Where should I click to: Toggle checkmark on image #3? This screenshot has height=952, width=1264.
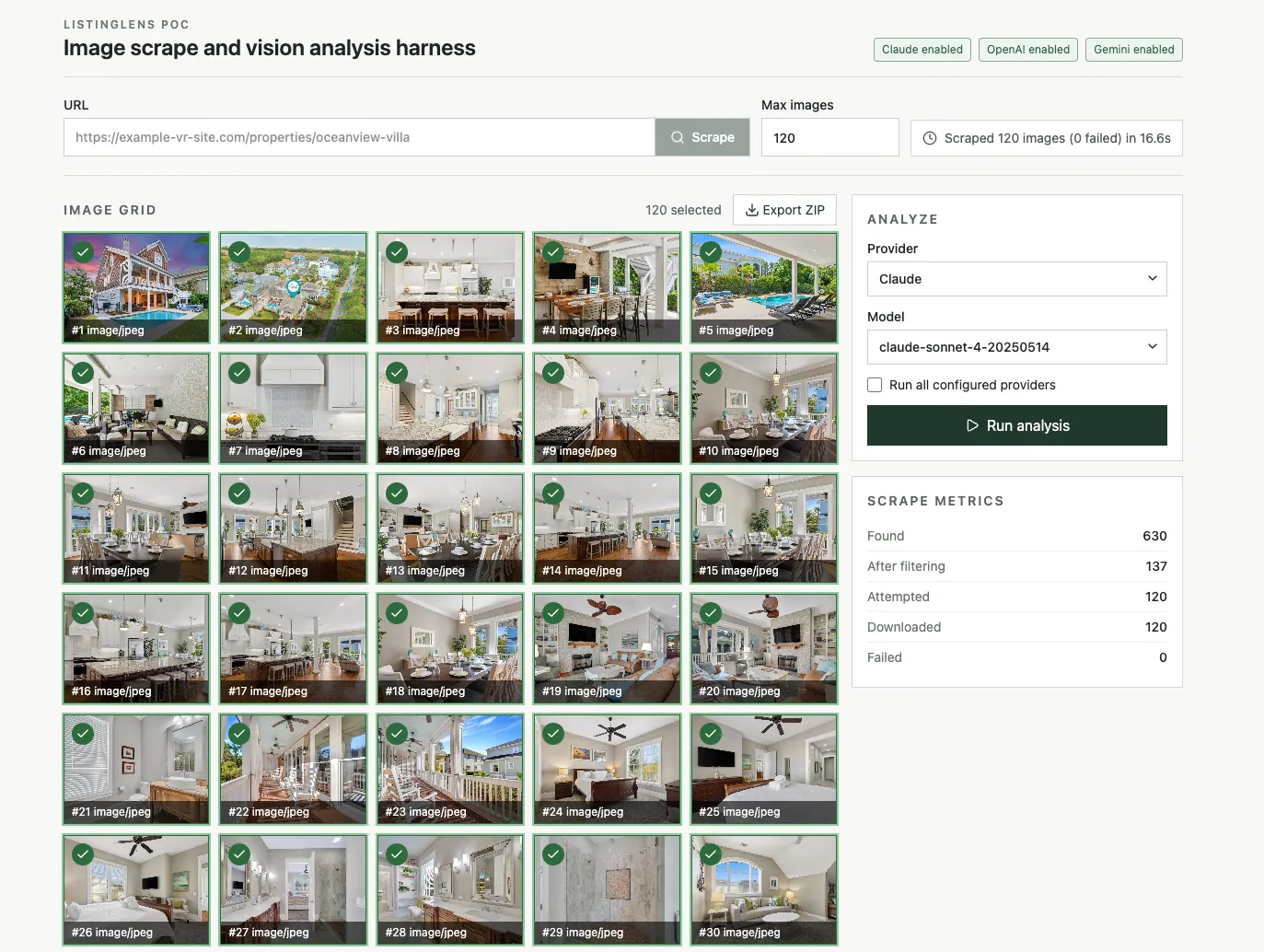(397, 251)
